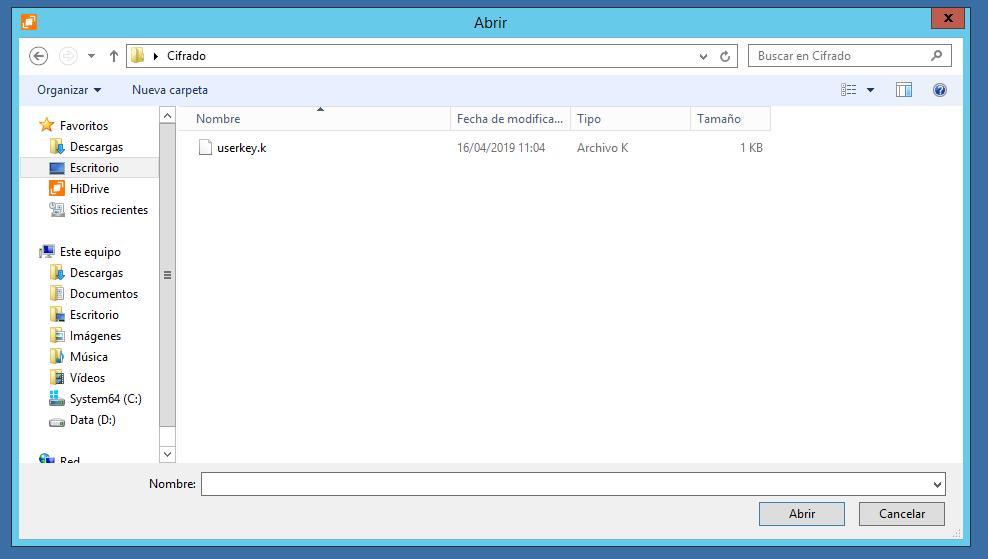
Task: Click the Música folder icon
Action: [57, 357]
